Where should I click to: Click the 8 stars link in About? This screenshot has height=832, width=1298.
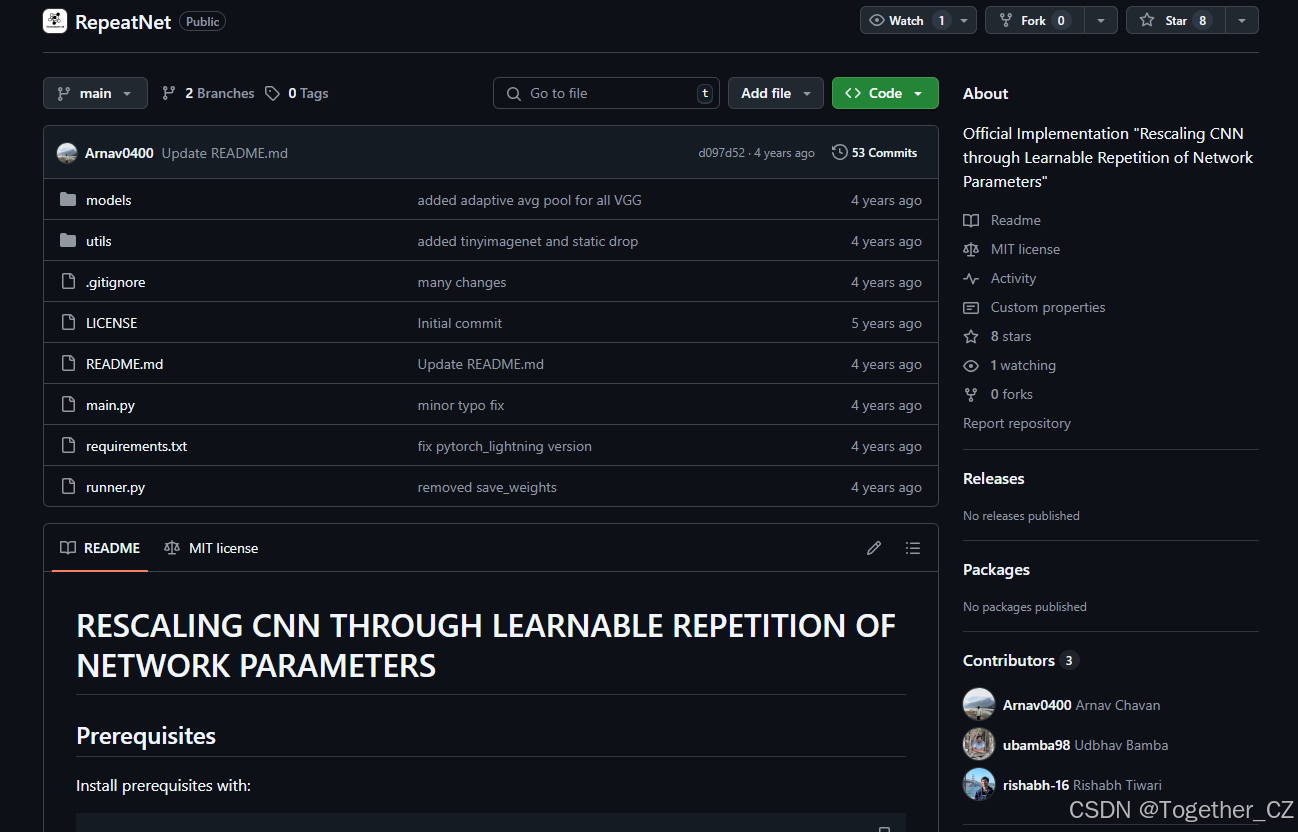point(1010,336)
